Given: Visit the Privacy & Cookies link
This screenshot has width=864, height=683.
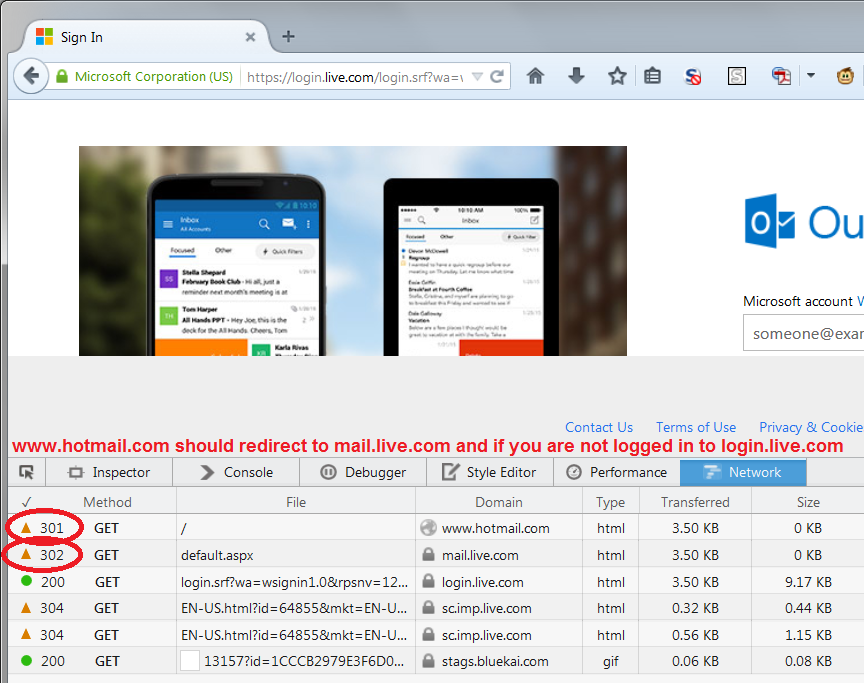Looking at the screenshot, I should tap(811, 427).
